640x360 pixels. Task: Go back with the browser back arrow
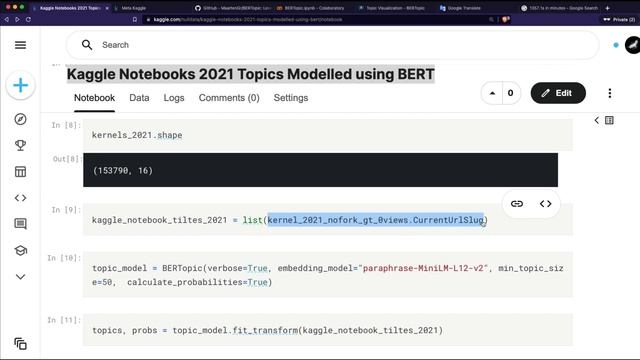7,19
